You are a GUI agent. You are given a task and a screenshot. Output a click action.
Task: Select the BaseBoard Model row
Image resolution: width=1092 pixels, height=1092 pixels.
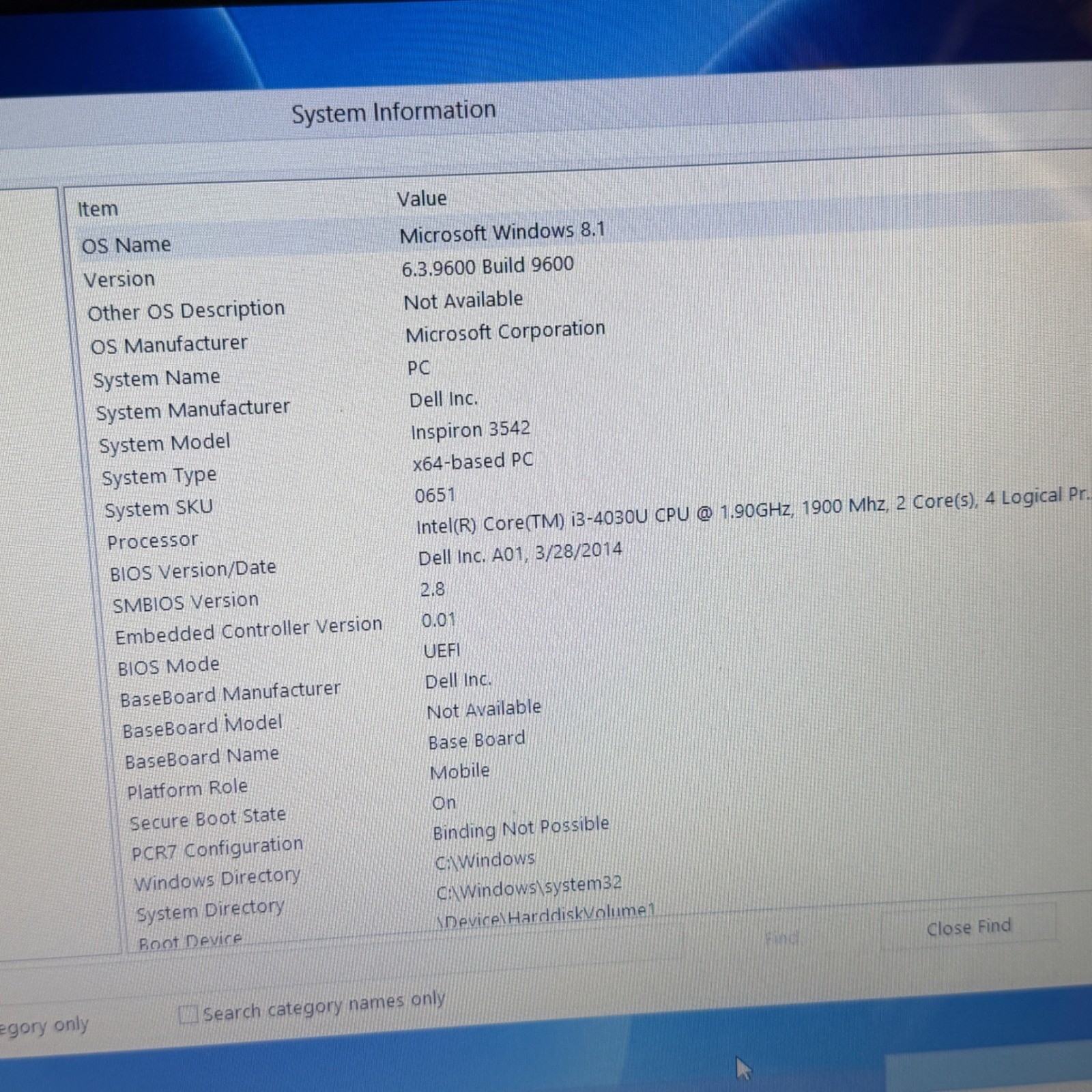[202, 726]
